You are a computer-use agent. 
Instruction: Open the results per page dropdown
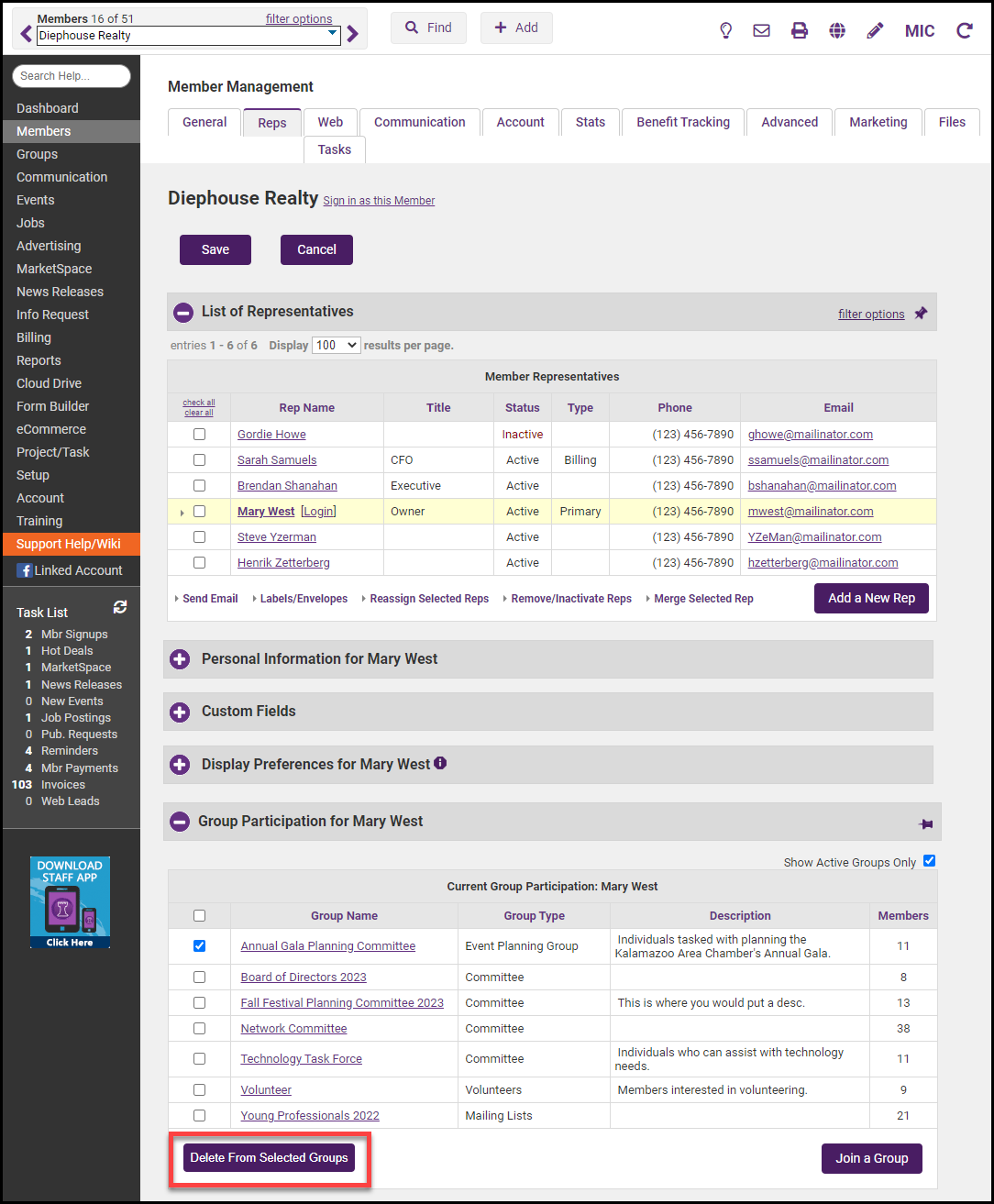coord(336,346)
